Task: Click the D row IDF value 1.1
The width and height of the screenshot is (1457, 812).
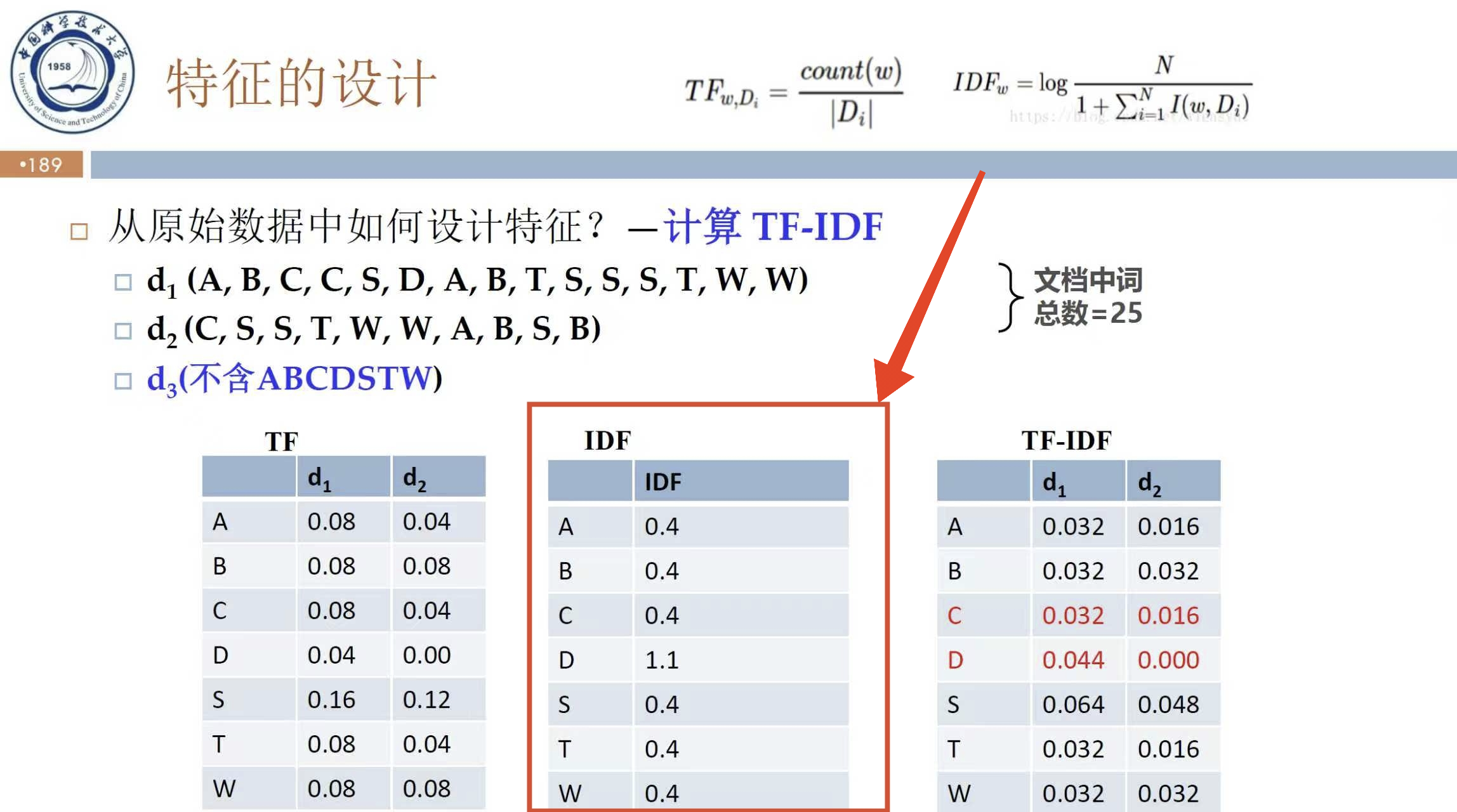Action: pos(663,660)
